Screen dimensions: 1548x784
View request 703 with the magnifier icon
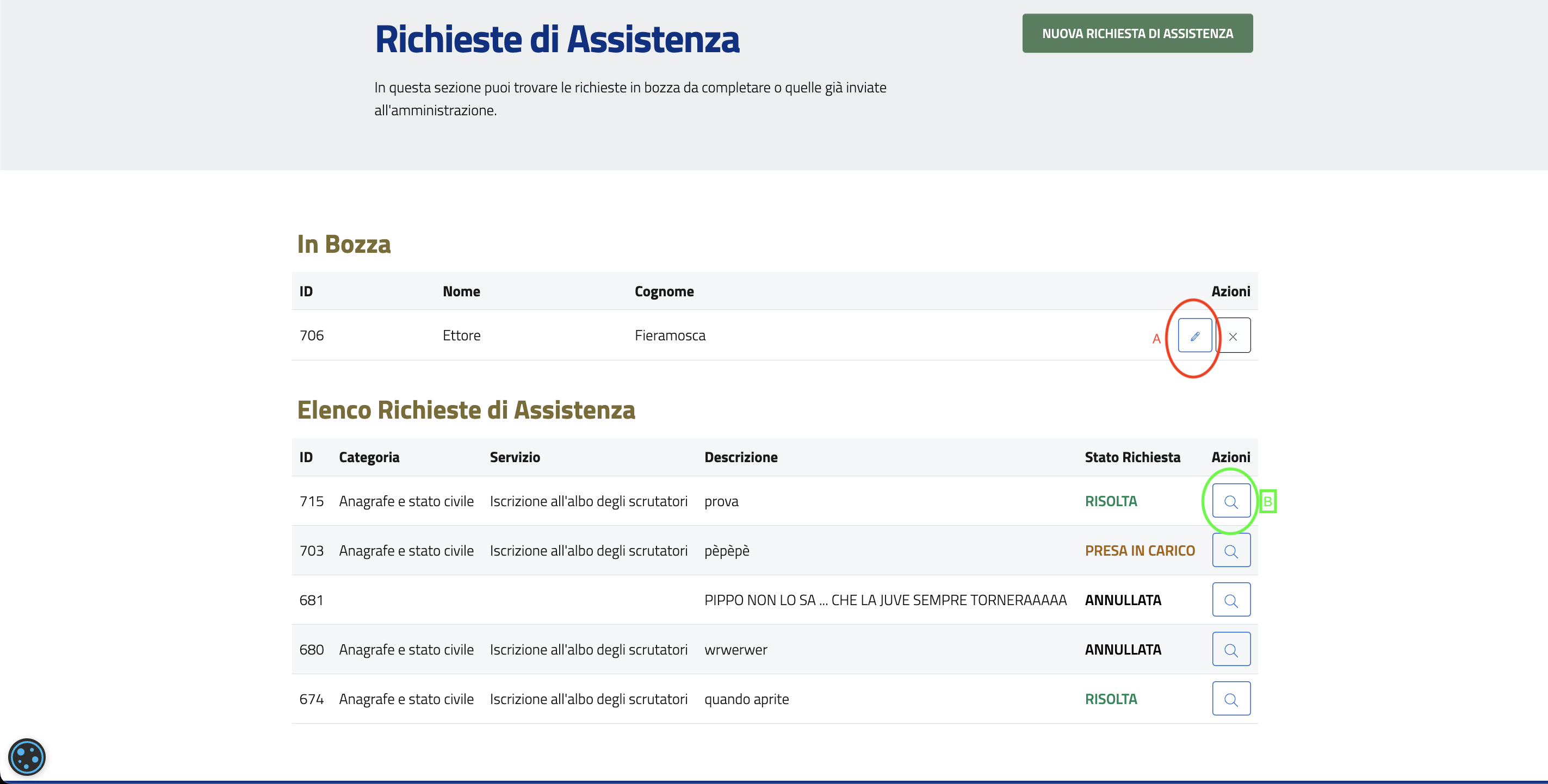point(1231,550)
